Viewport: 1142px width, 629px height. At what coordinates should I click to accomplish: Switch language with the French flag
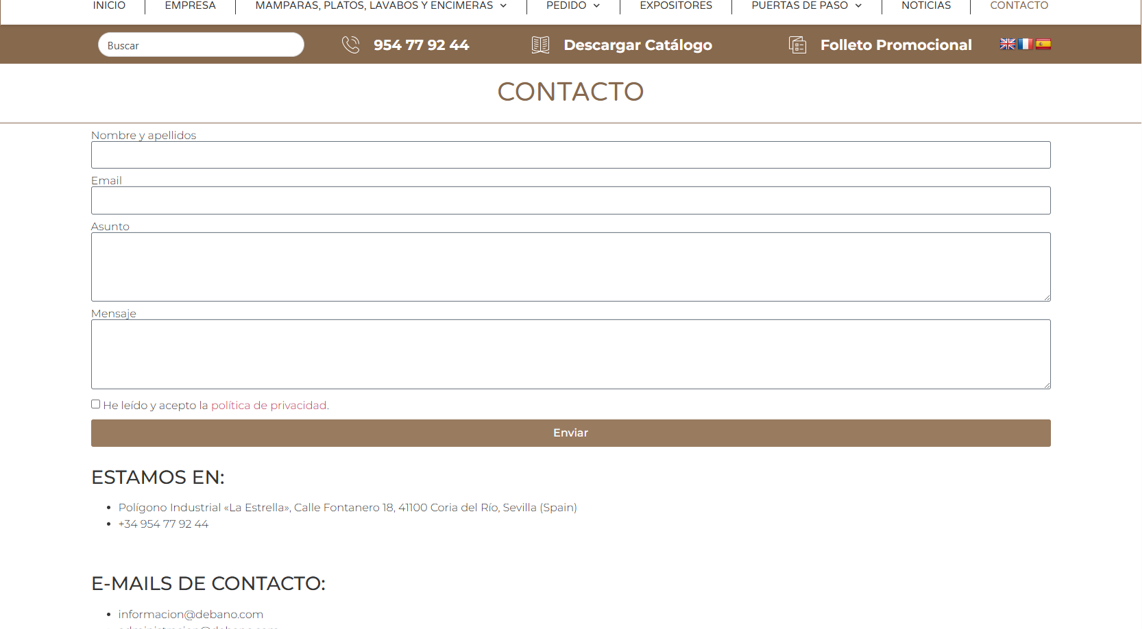(x=1025, y=44)
